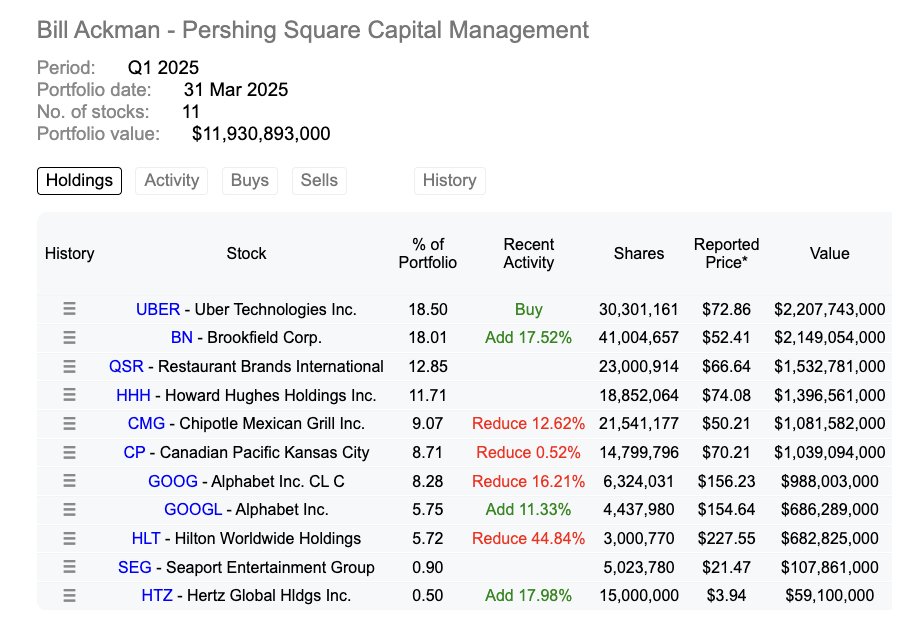Click Reduce 44.84% activity for Hilton
Viewport: 908px width, 634px height.
(x=528, y=538)
